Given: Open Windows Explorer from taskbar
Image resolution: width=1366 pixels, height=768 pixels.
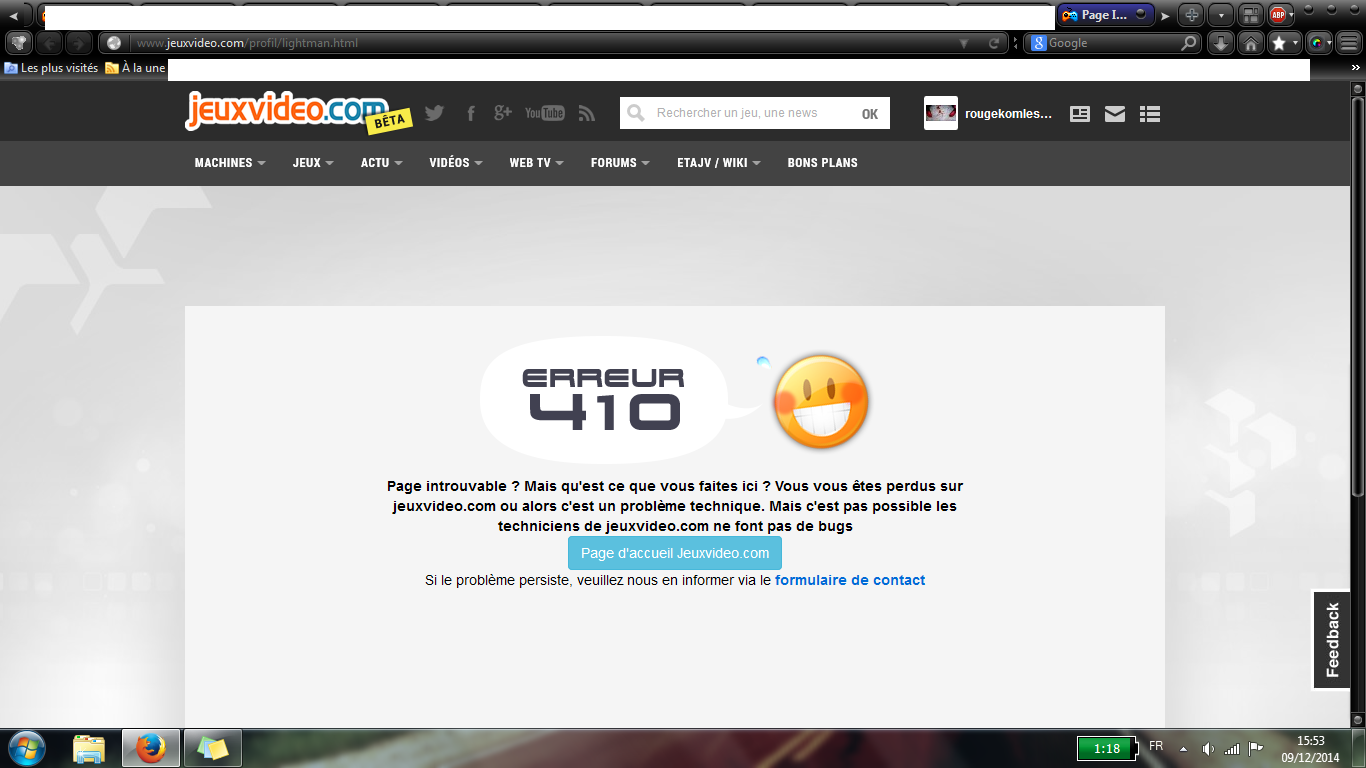Looking at the screenshot, I should pos(89,748).
